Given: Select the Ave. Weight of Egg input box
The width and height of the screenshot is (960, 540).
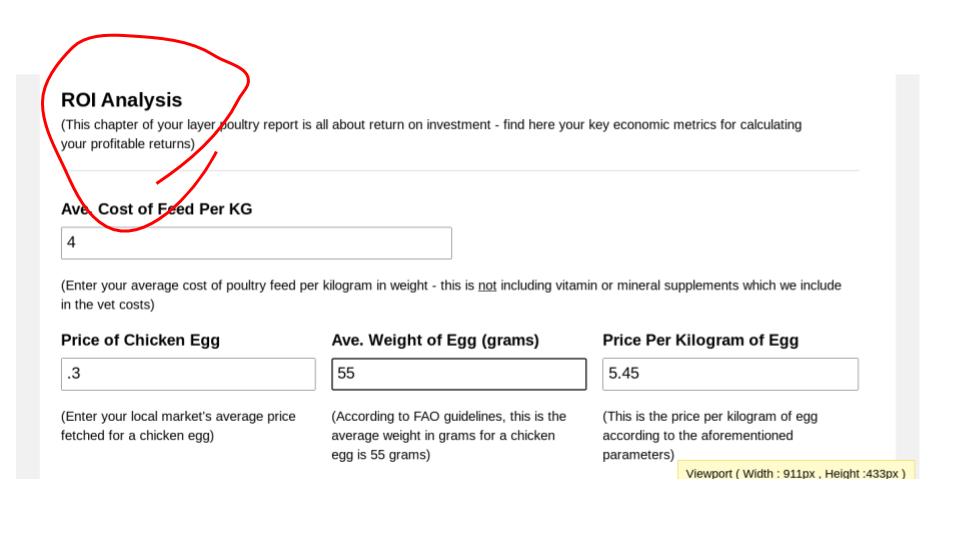Looking at the screenshot, I should 459,374.
